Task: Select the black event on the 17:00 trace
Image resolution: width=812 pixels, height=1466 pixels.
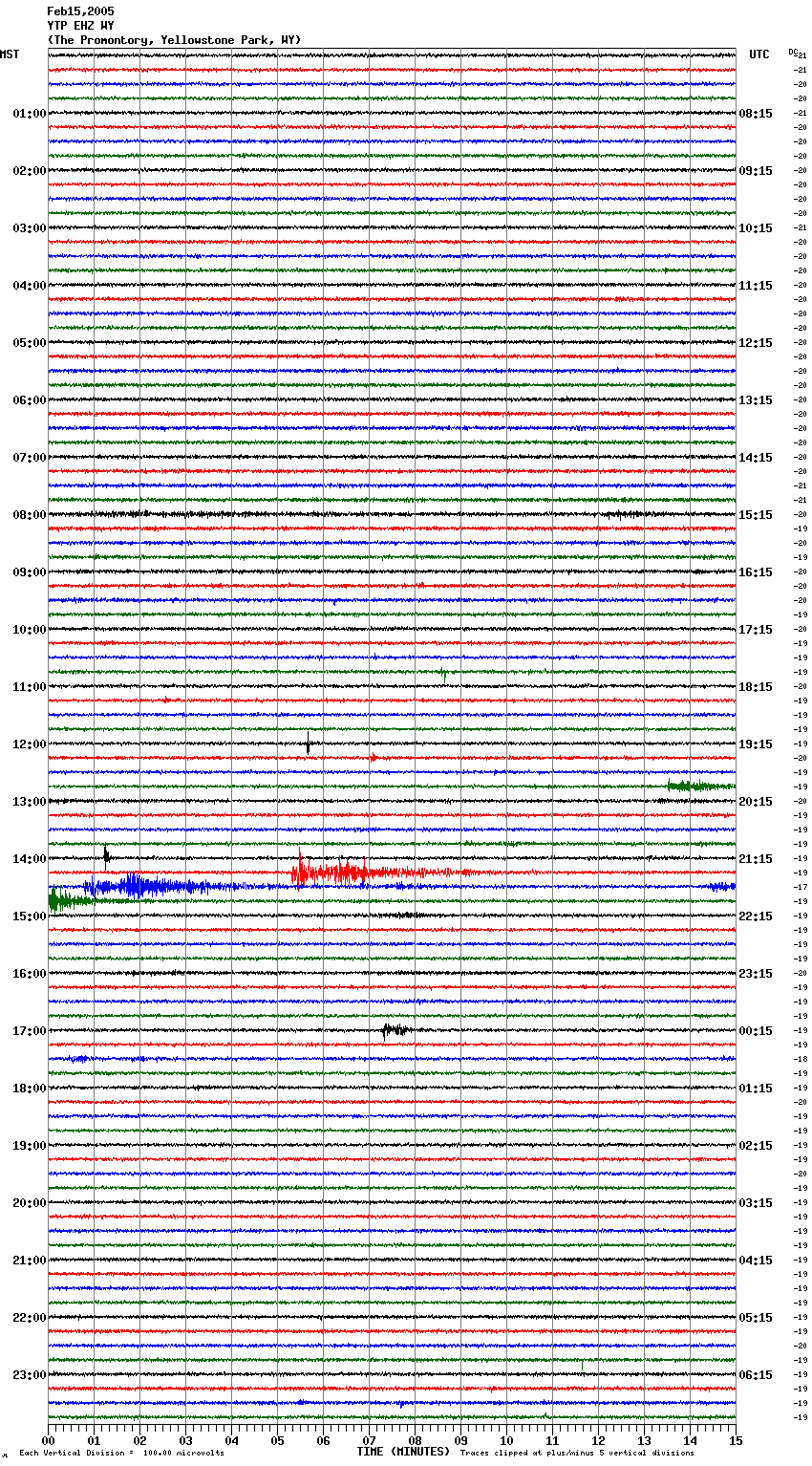Action: click(x=396, y=1030)
